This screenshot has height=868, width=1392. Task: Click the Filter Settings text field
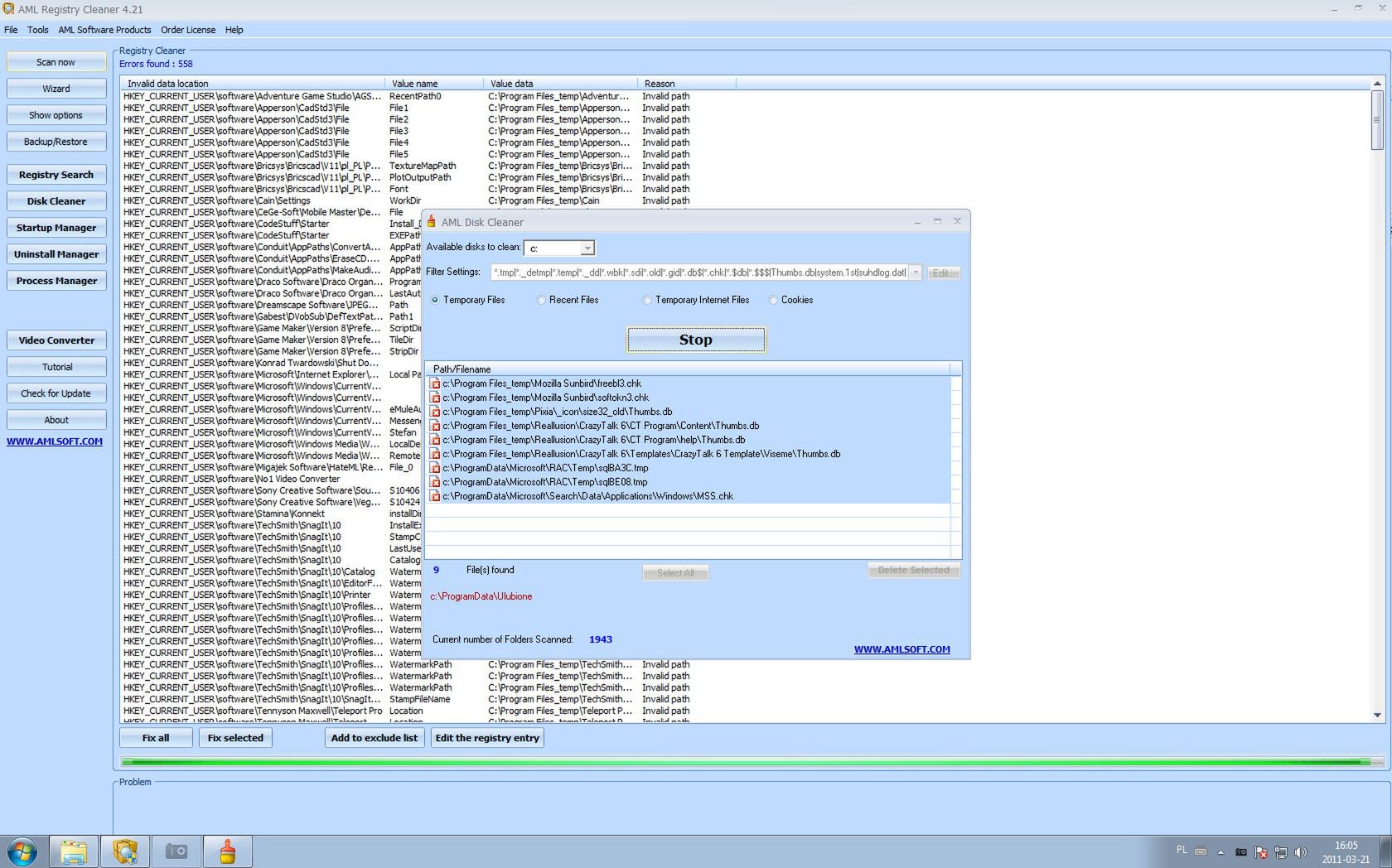click(x=700, y=272)
